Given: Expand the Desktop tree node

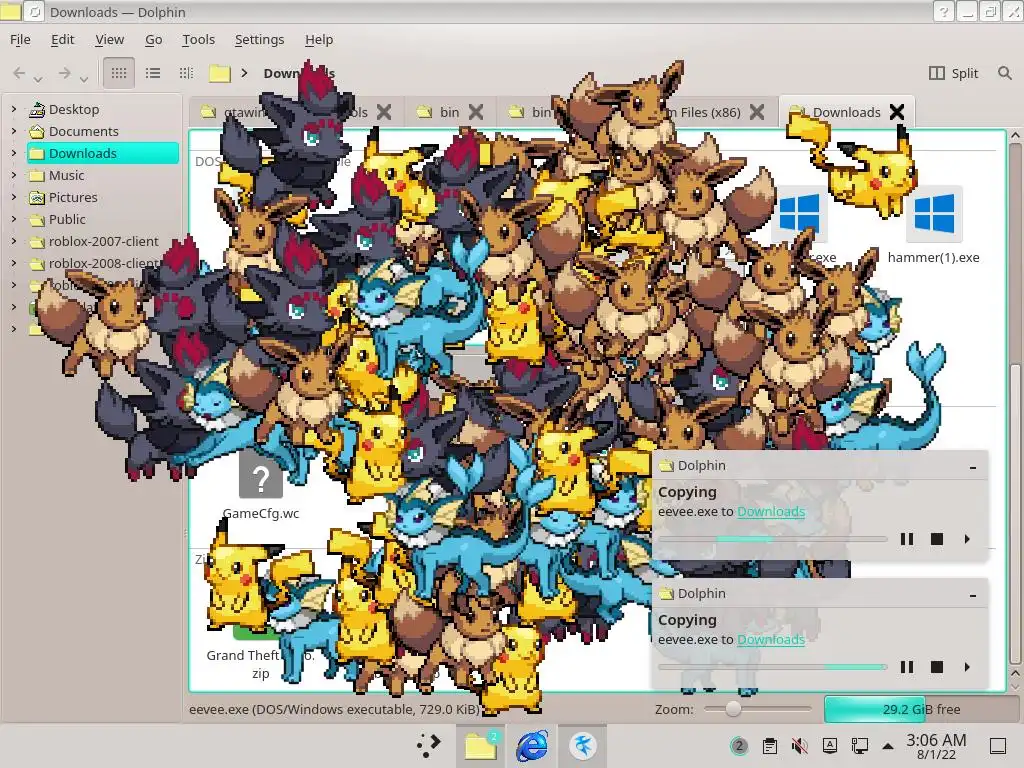Looking at the screenshot, I should coord(14,109).
